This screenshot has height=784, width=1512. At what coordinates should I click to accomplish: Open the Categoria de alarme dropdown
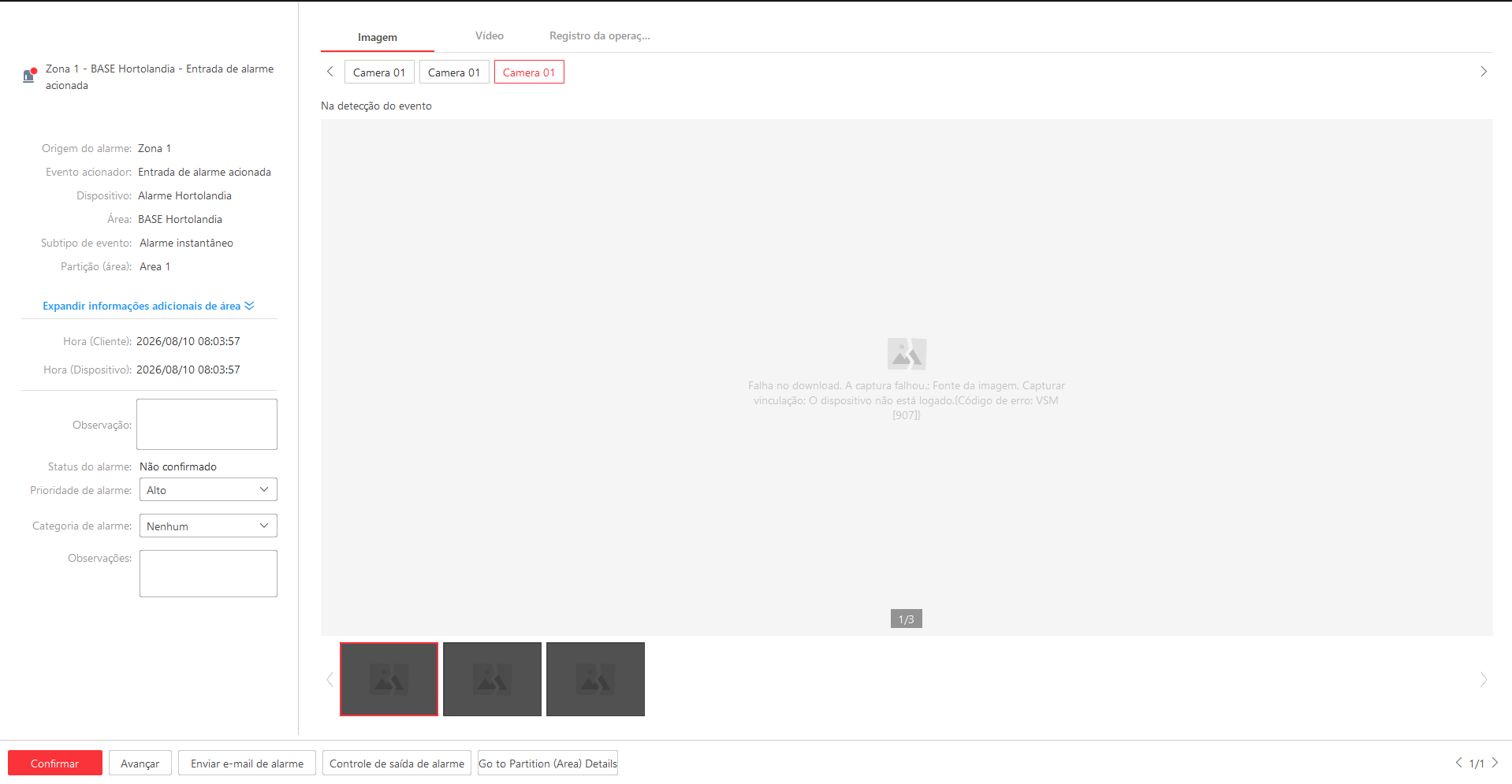tap(208, 526)
